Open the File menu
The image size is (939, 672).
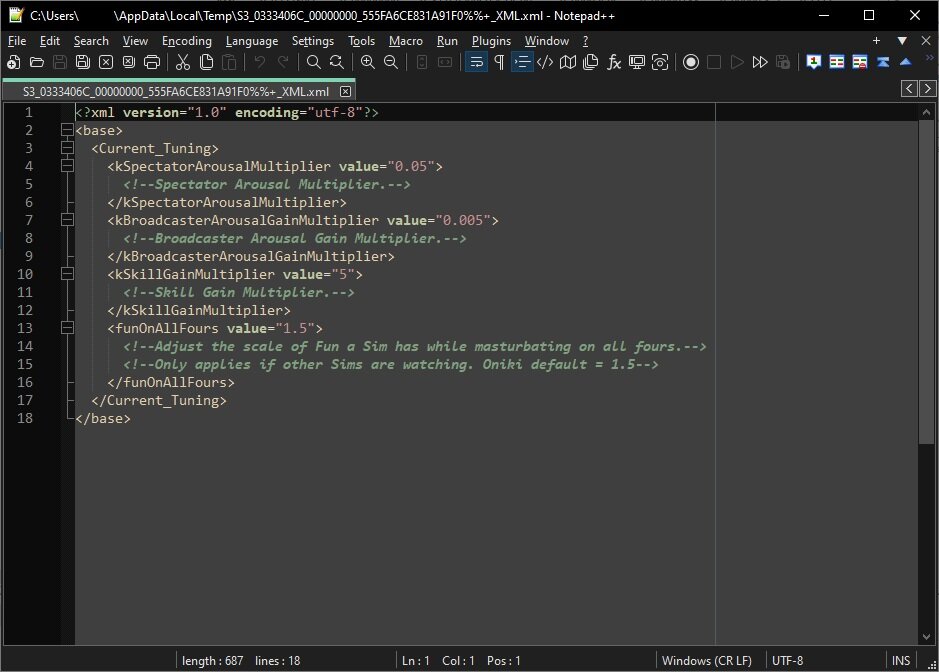(17, 41)
